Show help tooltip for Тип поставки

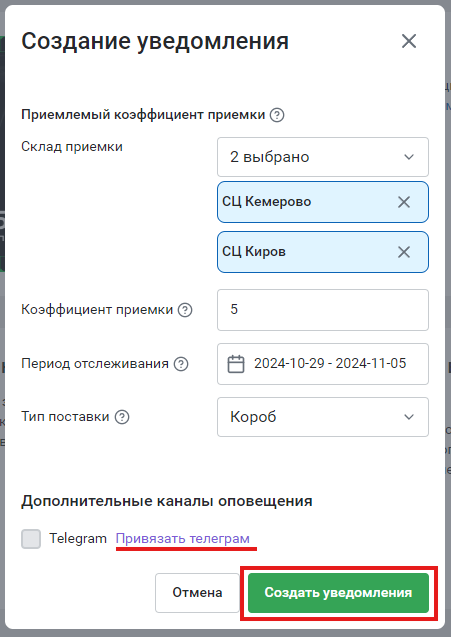(122, 417)
